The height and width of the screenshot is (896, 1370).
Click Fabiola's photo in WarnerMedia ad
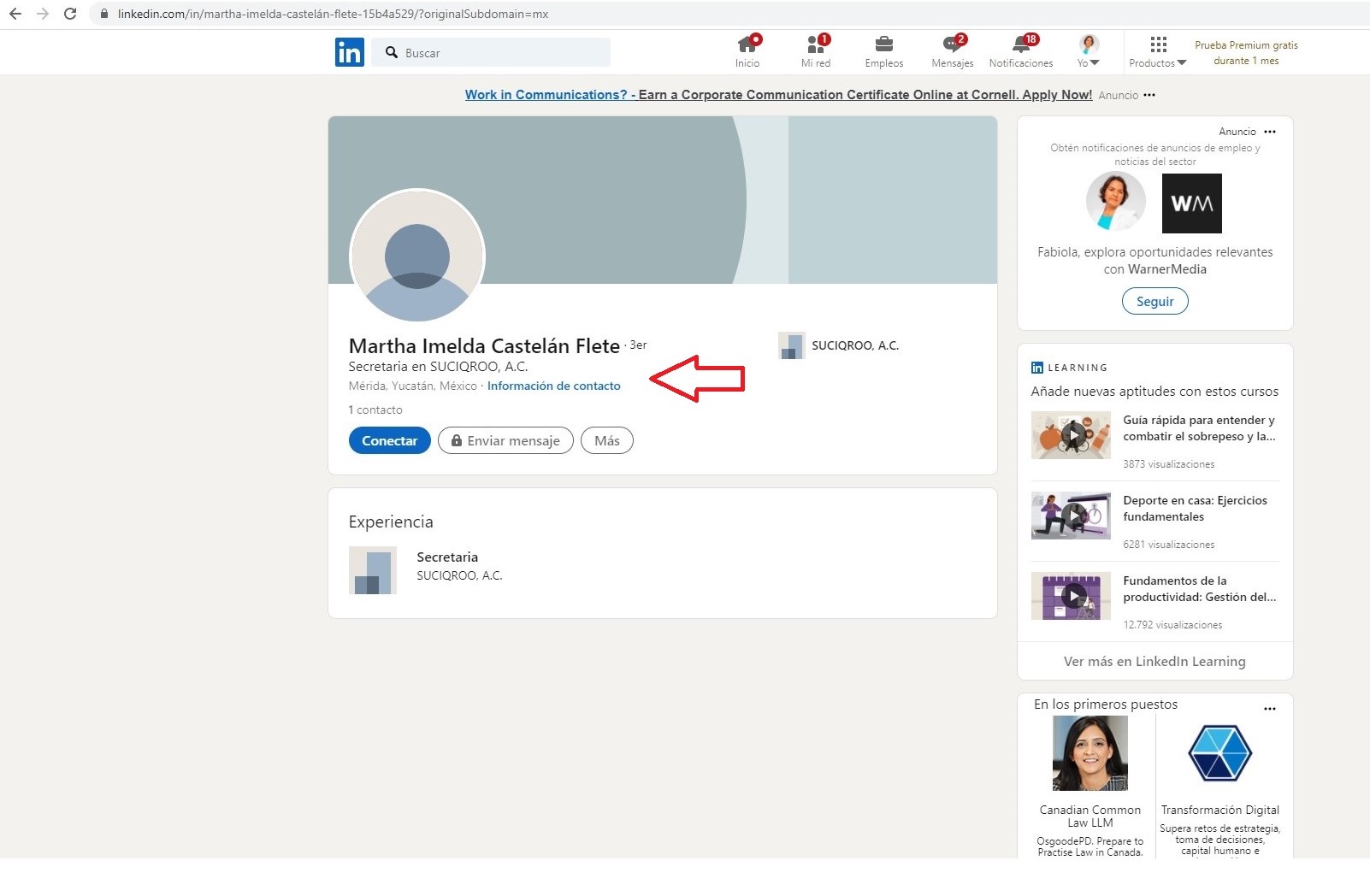click(x=1116, y=202)
